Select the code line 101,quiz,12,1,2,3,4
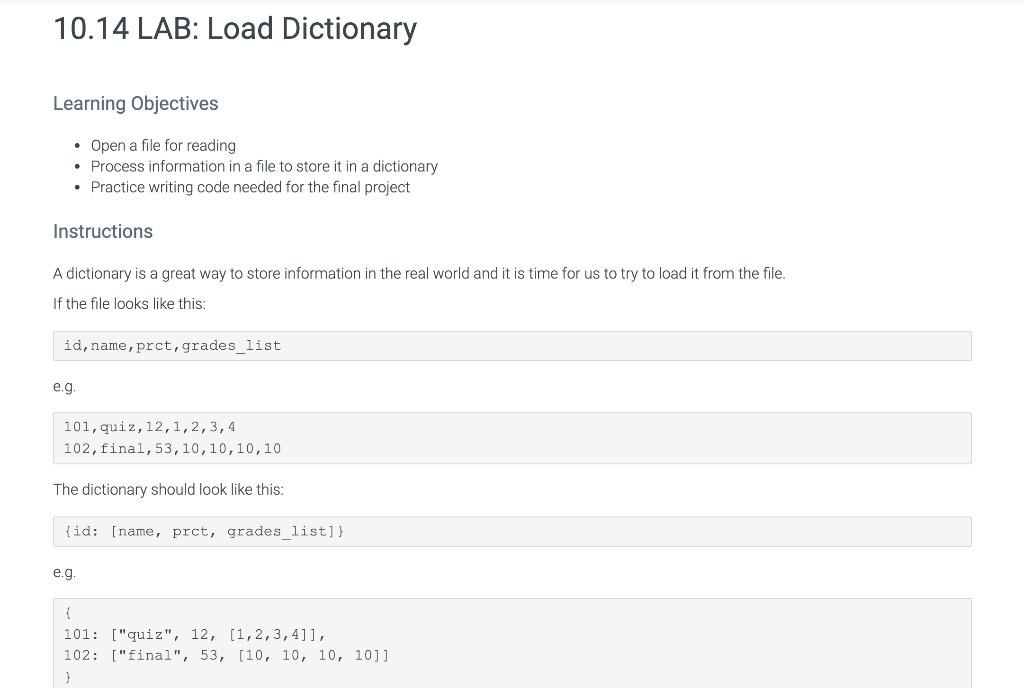1024x688 pixels. tap(149, 426)
